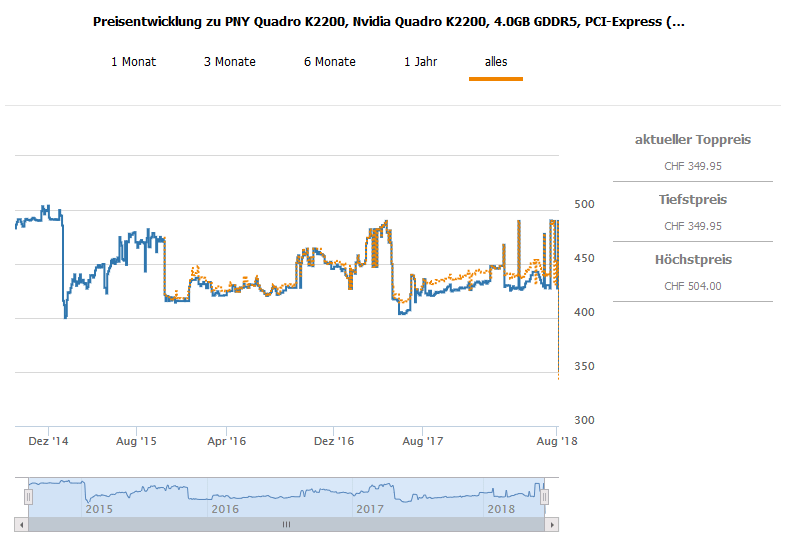Click the navigator scrollbar left arrow
Image resolution: width=786 pixels, height=547 pixels.
pyautogui.click(x=21, y=524)
